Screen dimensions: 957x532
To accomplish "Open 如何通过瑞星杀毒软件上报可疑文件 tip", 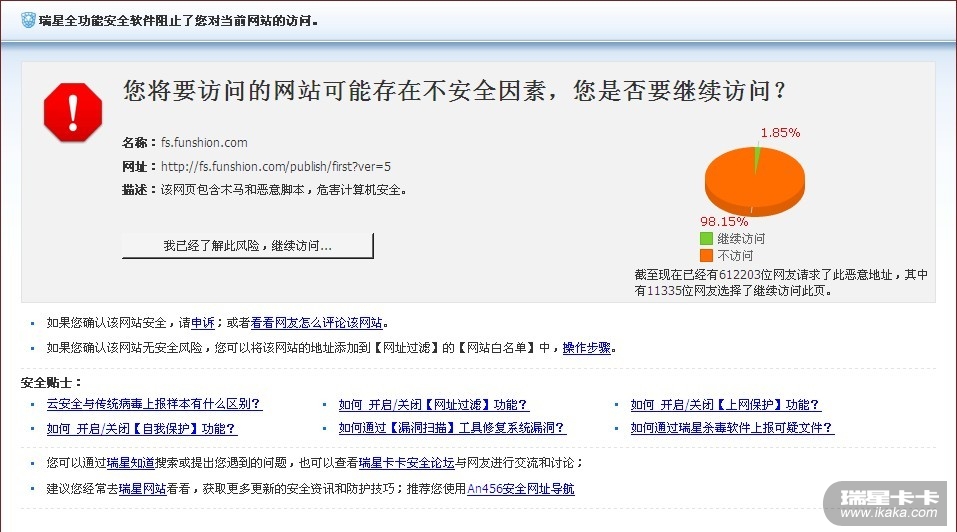I will tap(732, 428).
